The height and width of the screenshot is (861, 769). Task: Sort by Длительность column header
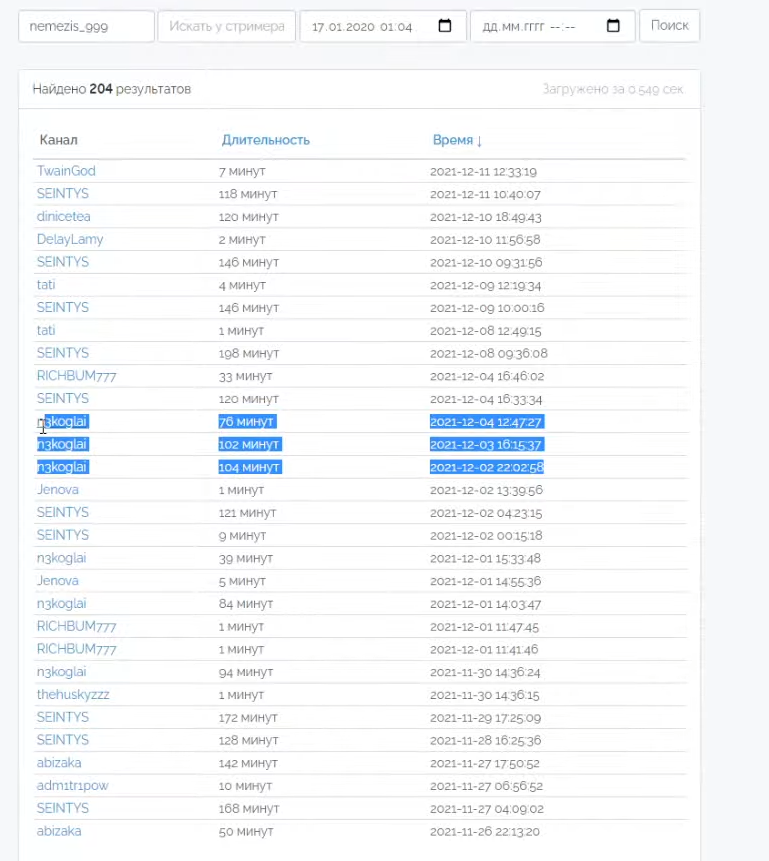[x=266, y=140]
